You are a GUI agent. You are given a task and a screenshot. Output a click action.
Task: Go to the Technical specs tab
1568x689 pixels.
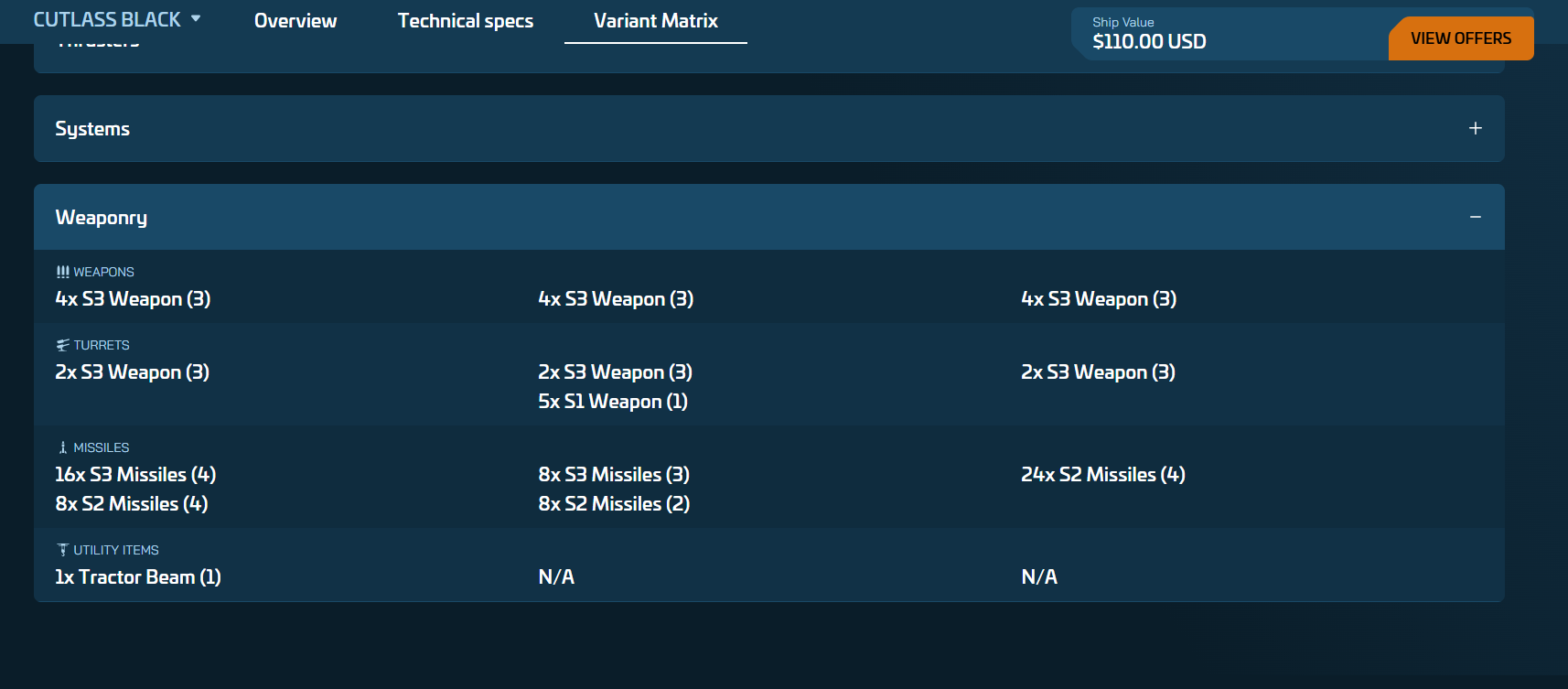pyautogui.click(x=465, y=21)
